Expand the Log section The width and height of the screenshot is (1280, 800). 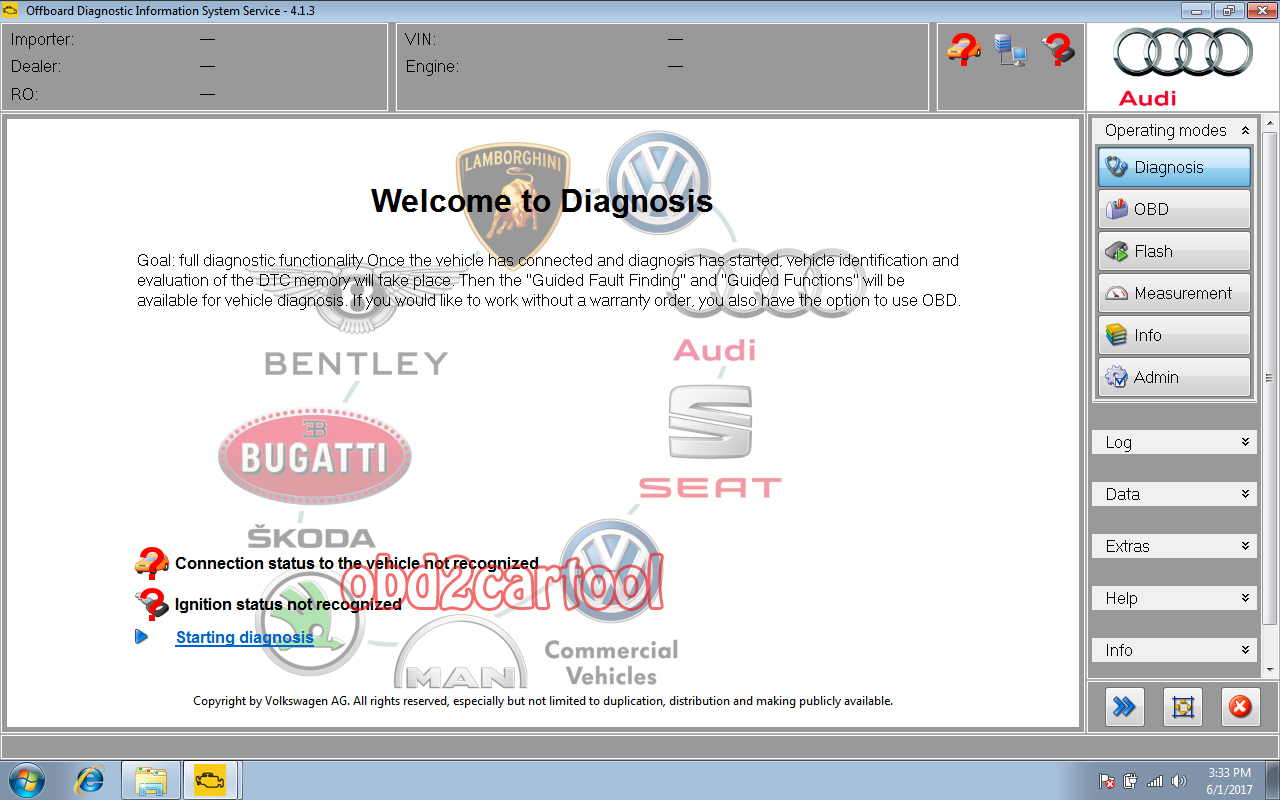coord(1172,441)
